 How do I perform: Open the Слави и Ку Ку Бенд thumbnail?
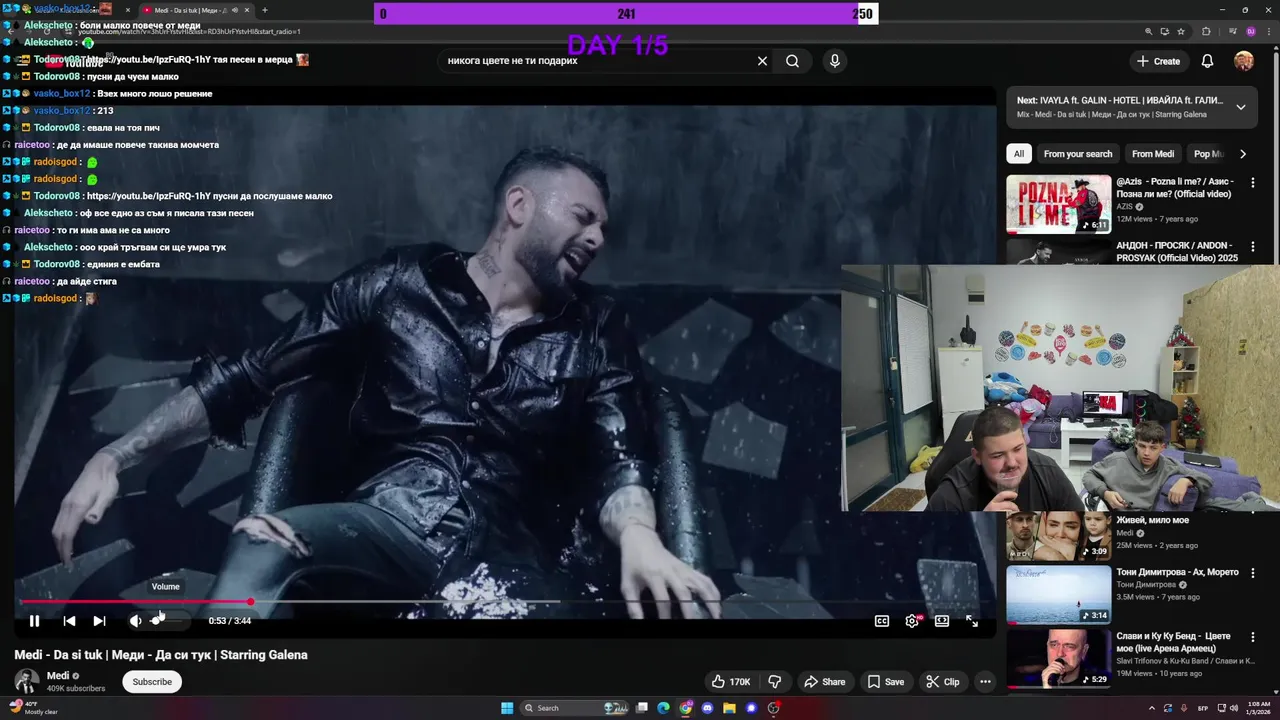pos(1058,659)
